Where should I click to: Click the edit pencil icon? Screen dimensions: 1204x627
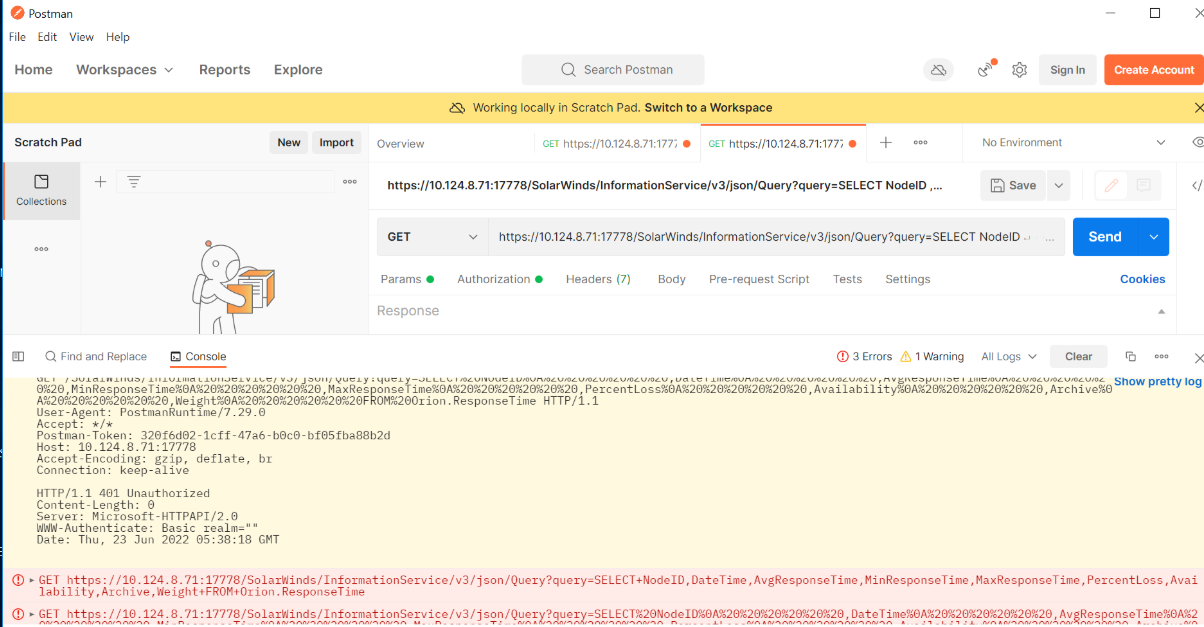1110,185
